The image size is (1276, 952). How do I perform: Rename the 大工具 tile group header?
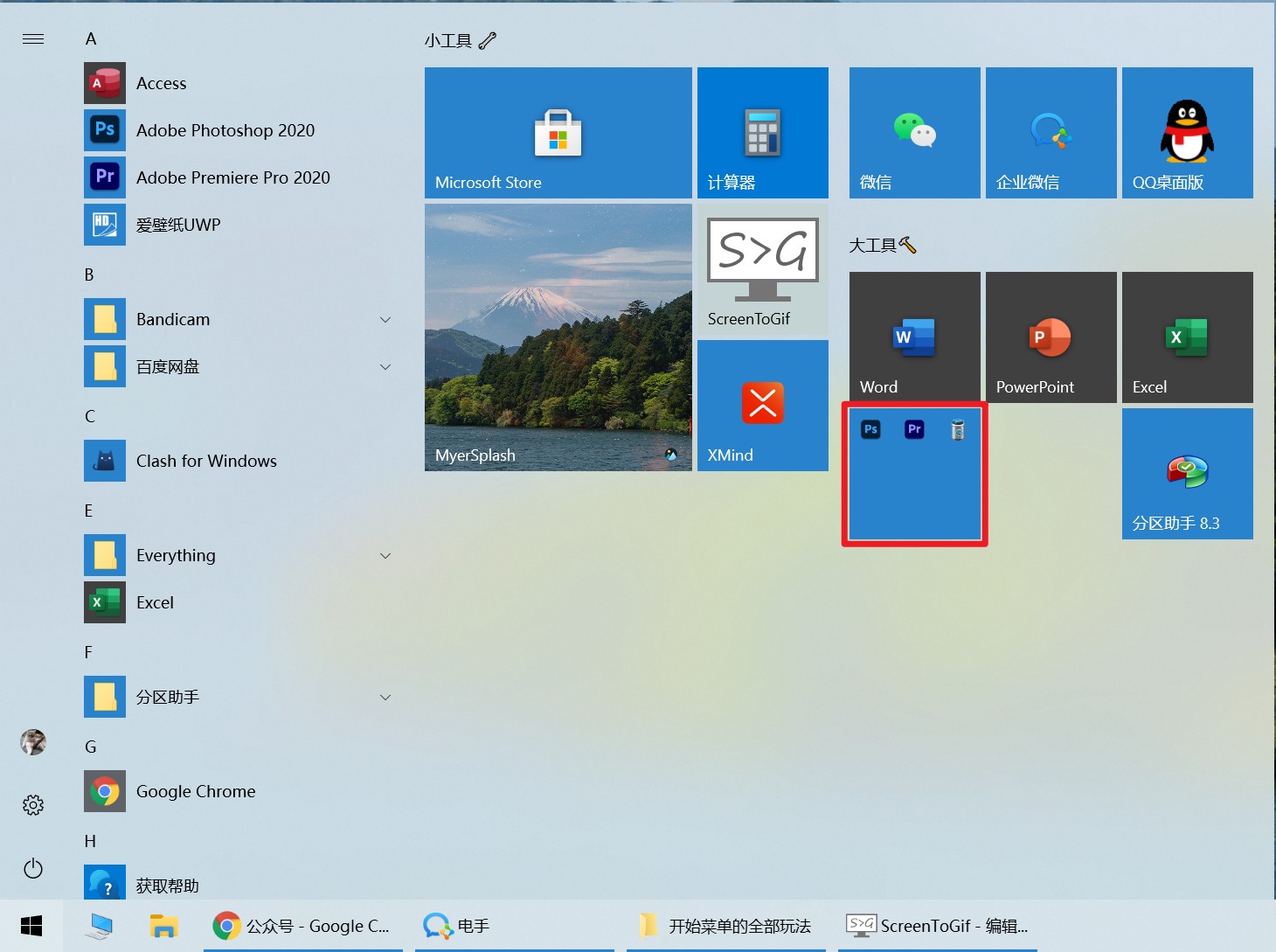point(883,246)
